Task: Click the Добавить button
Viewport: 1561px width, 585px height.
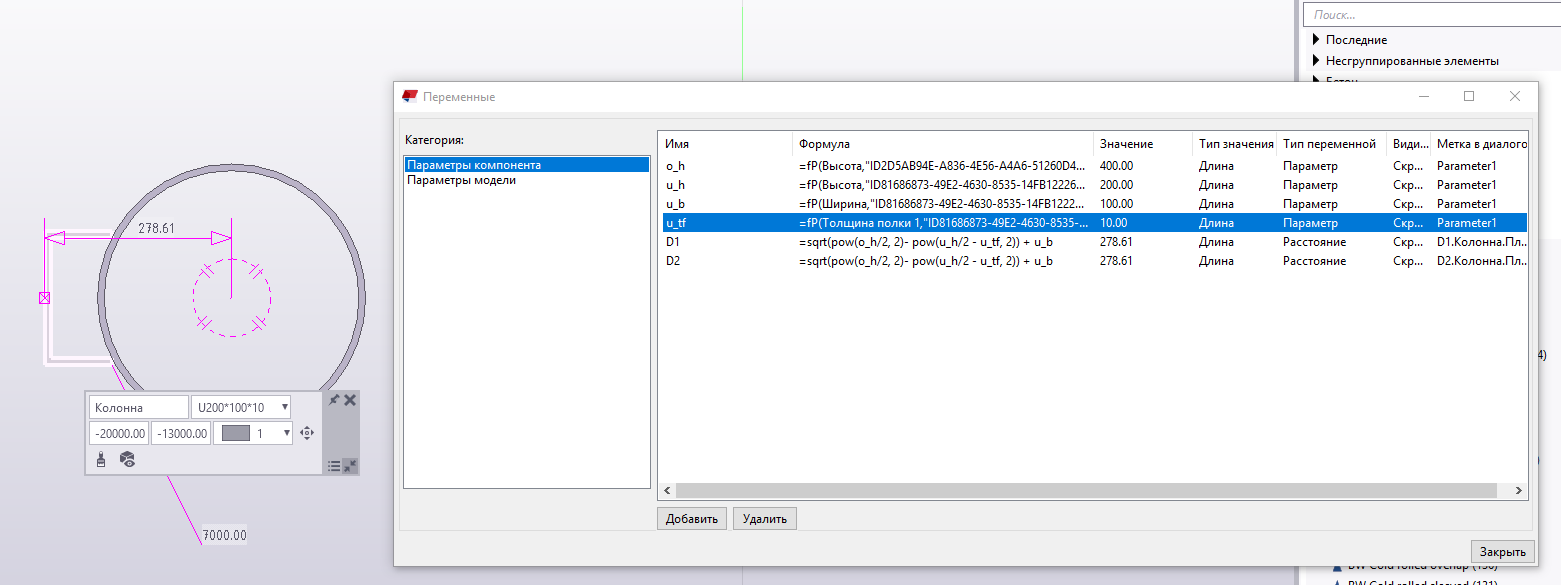Action: click(691, 519)
